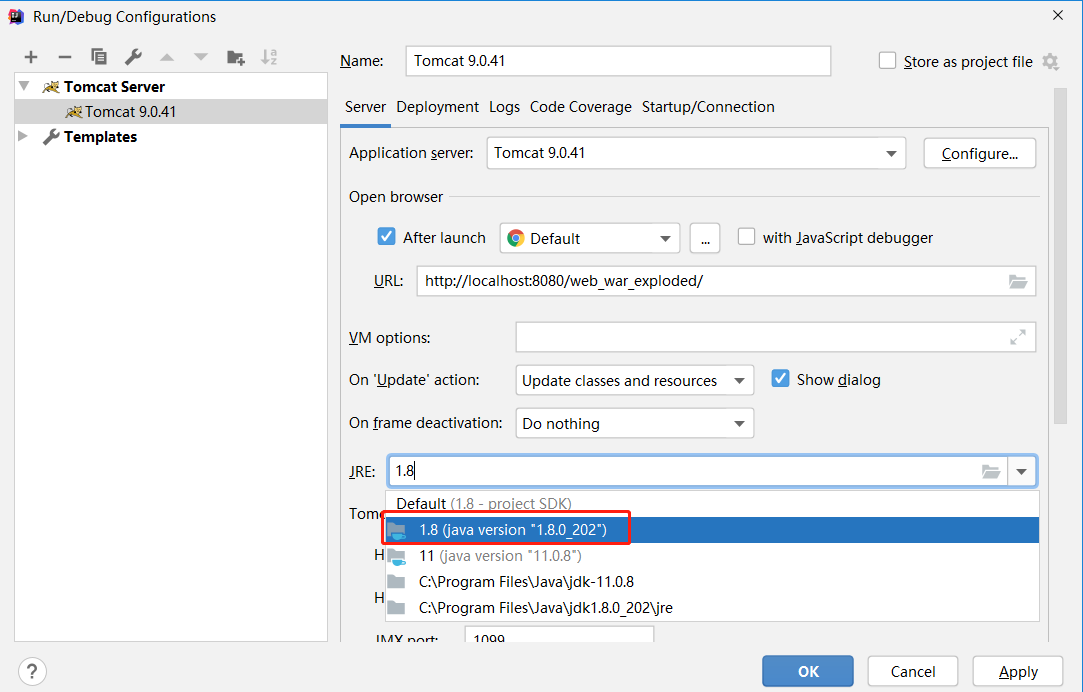This screenshot has width=1083, height=692.
Task: Click the Name input field
Action: 618,61
